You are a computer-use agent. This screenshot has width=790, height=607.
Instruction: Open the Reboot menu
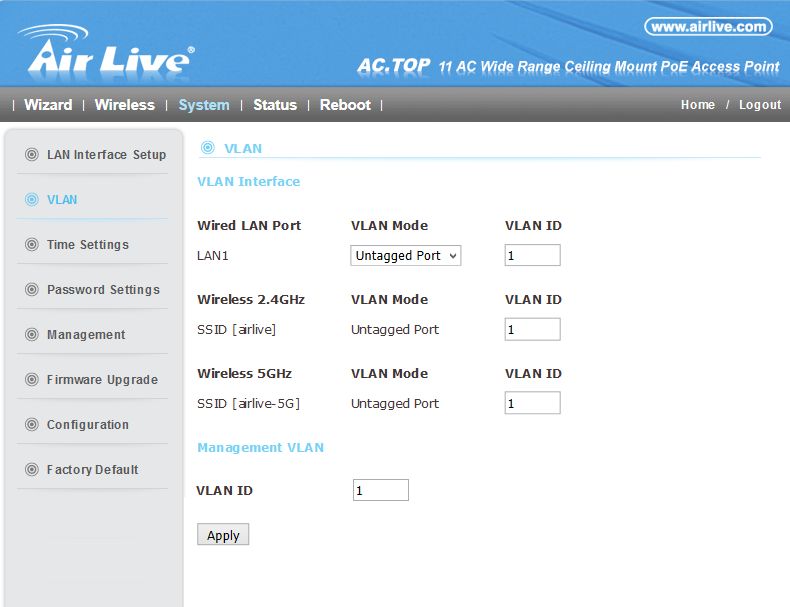coord(345,105)
